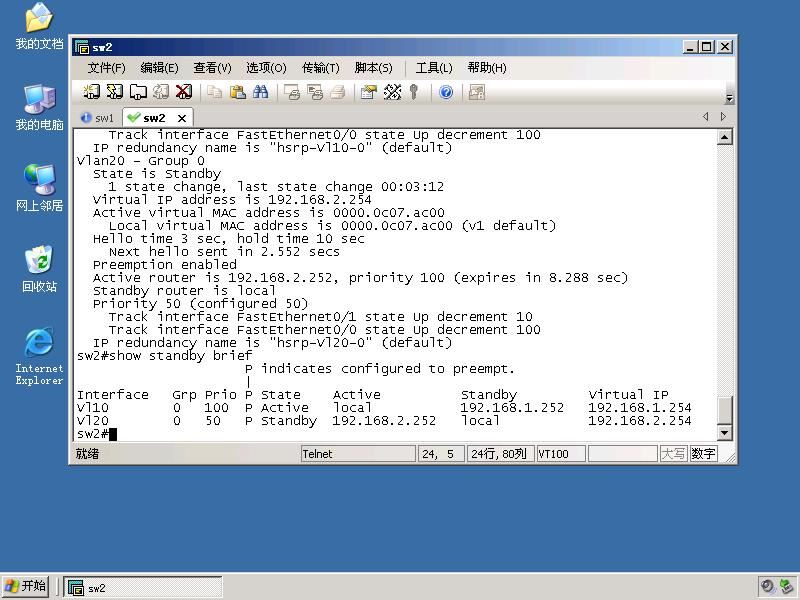
Task: Click Vl10 in Interface column
Action: [93, 408]
